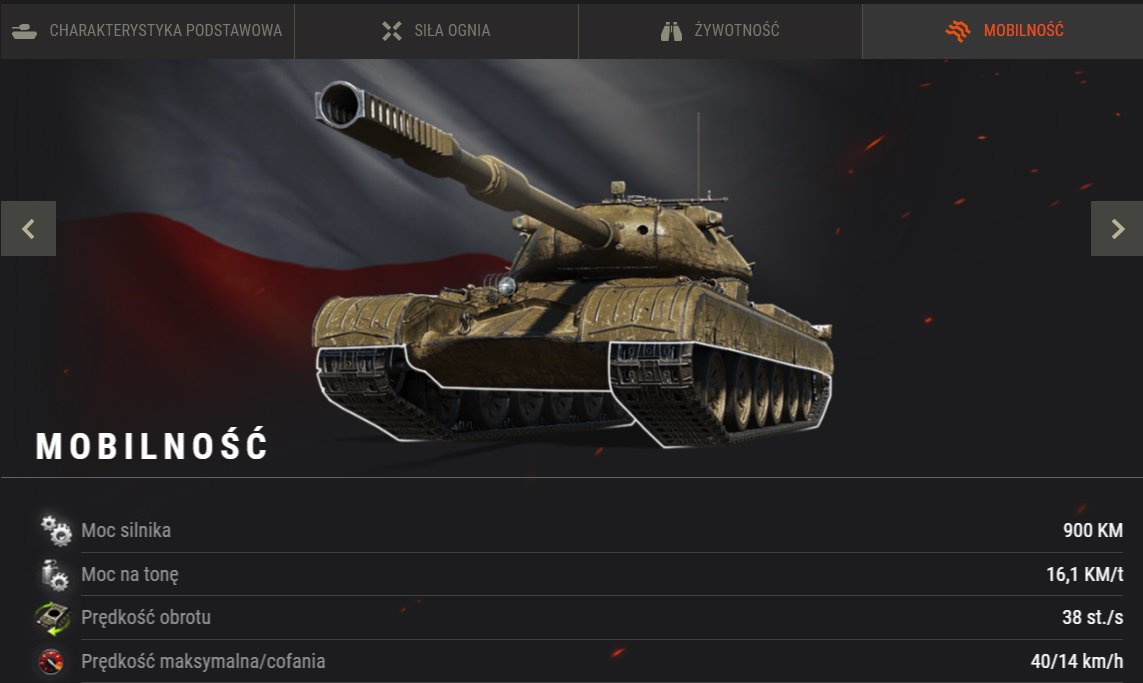Click the weight-gear icon beside Moc na tonę
Viewport: 1143px width, 683px height.
tap(55, 574)
